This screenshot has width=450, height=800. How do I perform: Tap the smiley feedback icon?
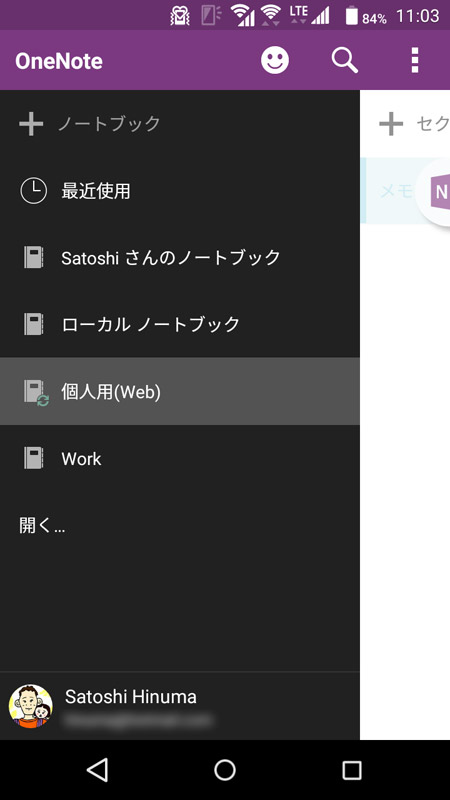(x=274, y=60)
